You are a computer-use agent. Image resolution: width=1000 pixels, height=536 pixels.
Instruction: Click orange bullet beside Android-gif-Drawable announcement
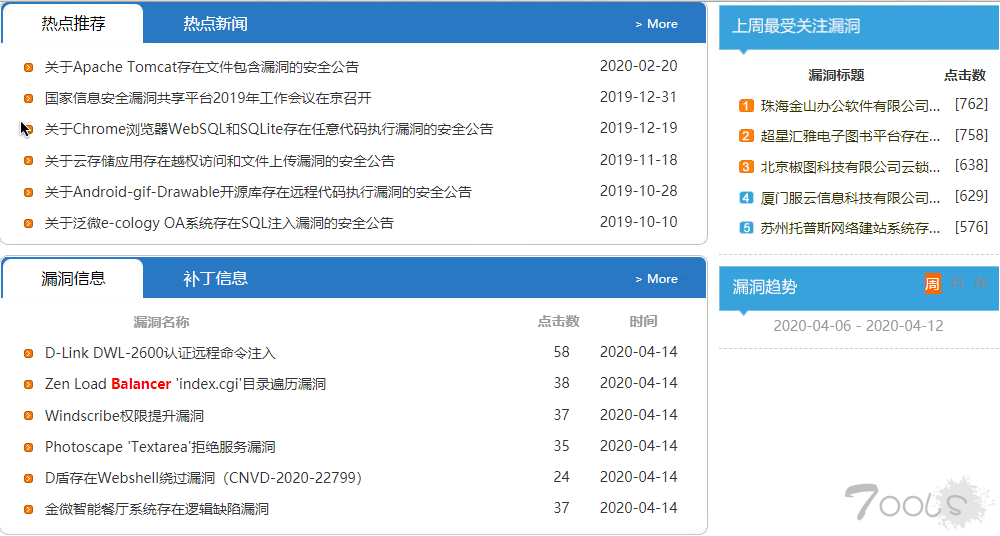(29, 192)
